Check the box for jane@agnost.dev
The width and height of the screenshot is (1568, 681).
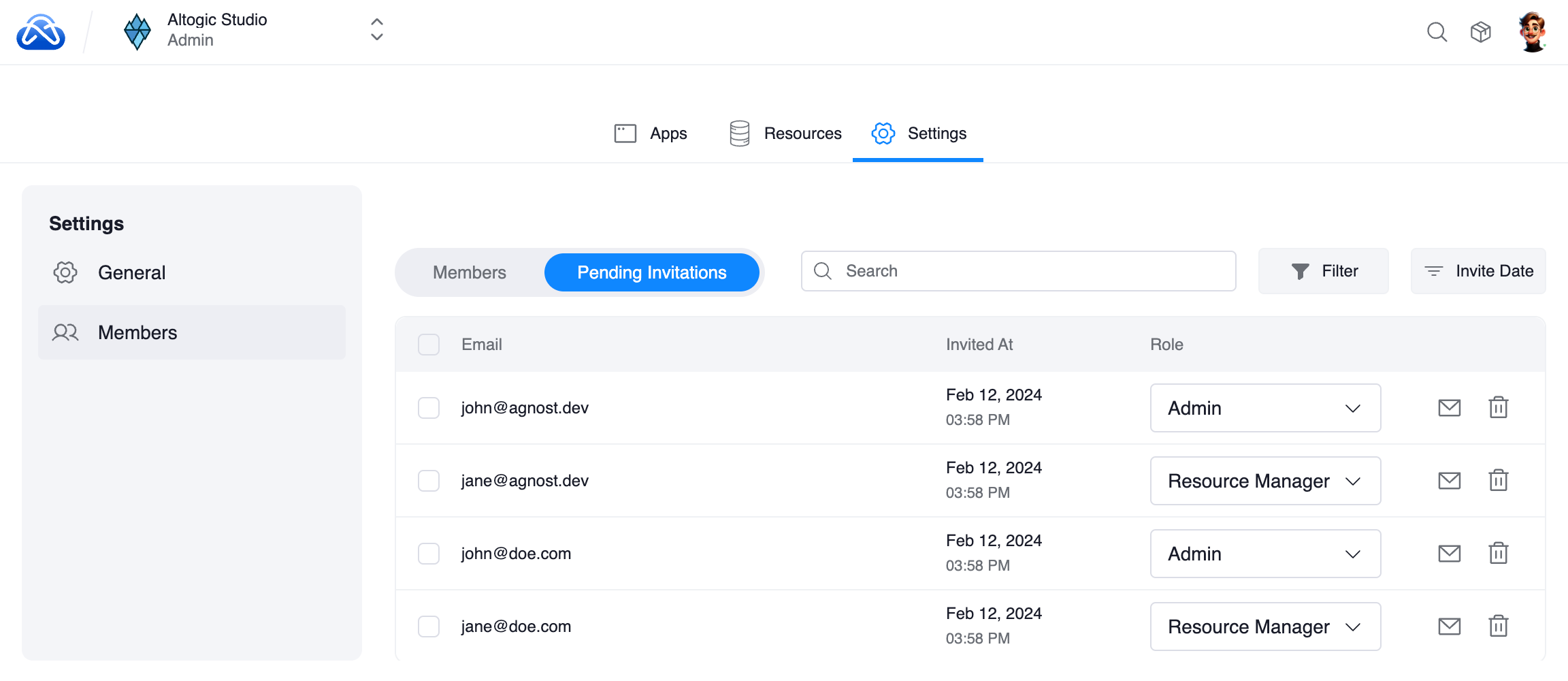429,481
